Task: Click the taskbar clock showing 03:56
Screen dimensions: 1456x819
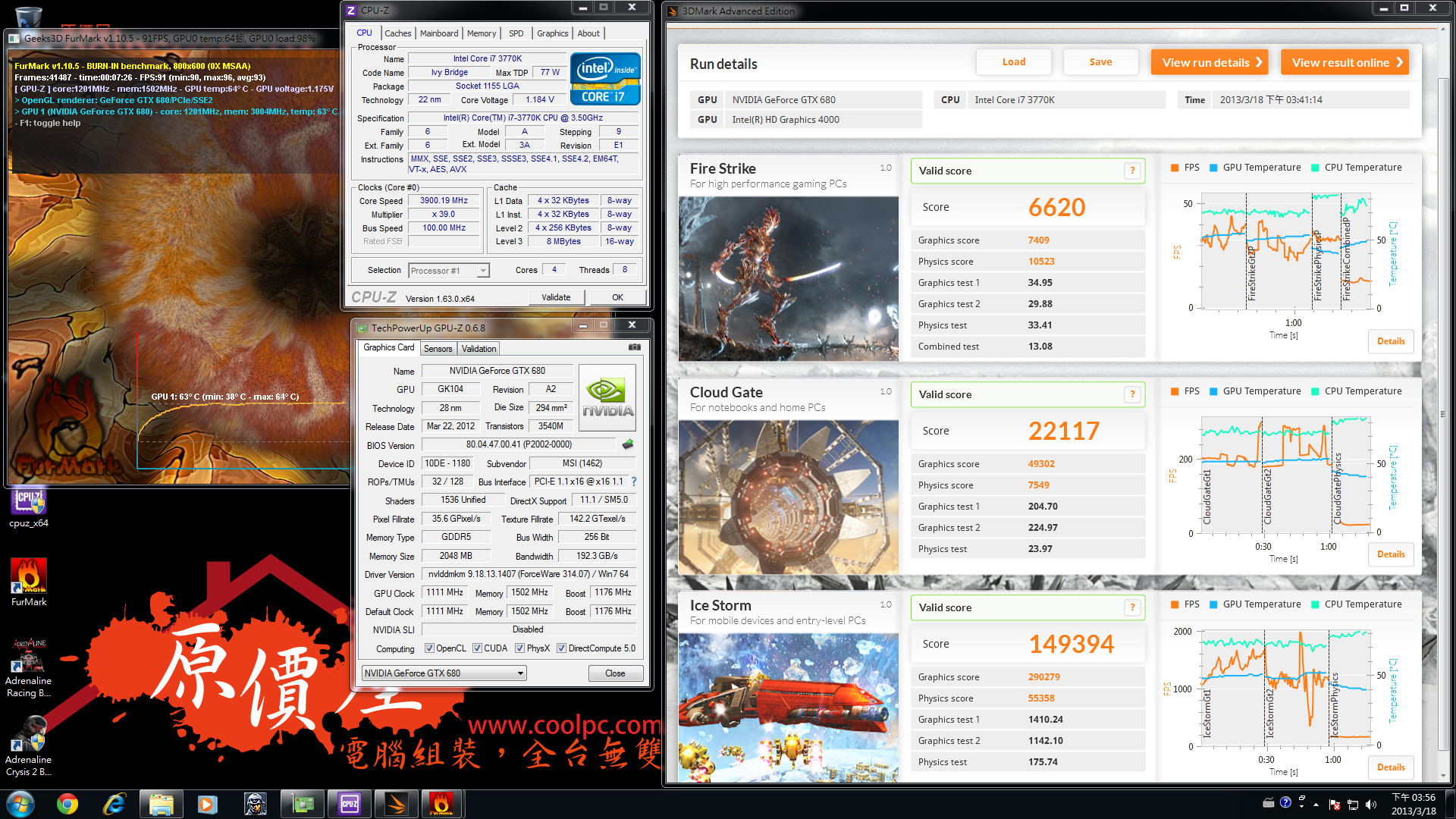Action: tap(1414, 804)
